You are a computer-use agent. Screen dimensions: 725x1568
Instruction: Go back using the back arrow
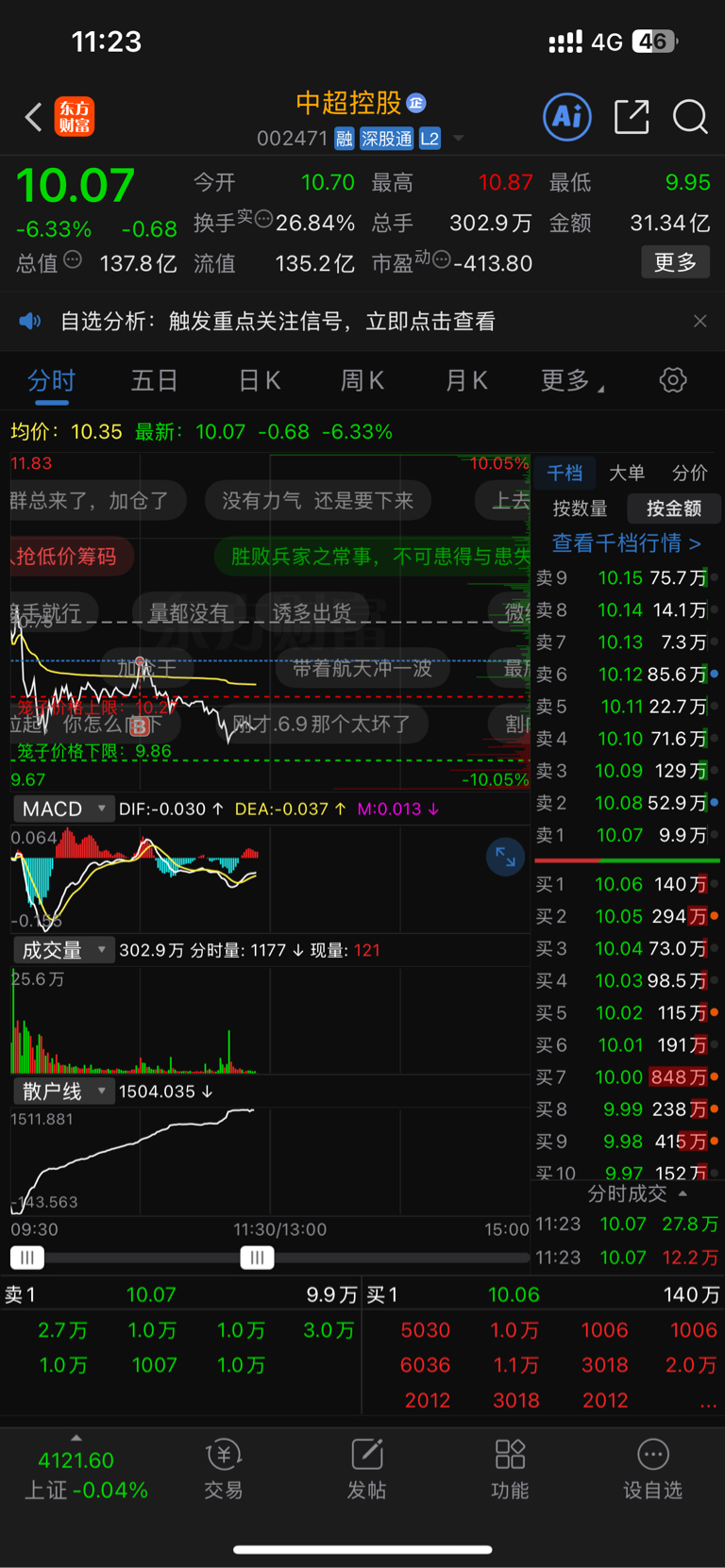click(x=34, y=117)
